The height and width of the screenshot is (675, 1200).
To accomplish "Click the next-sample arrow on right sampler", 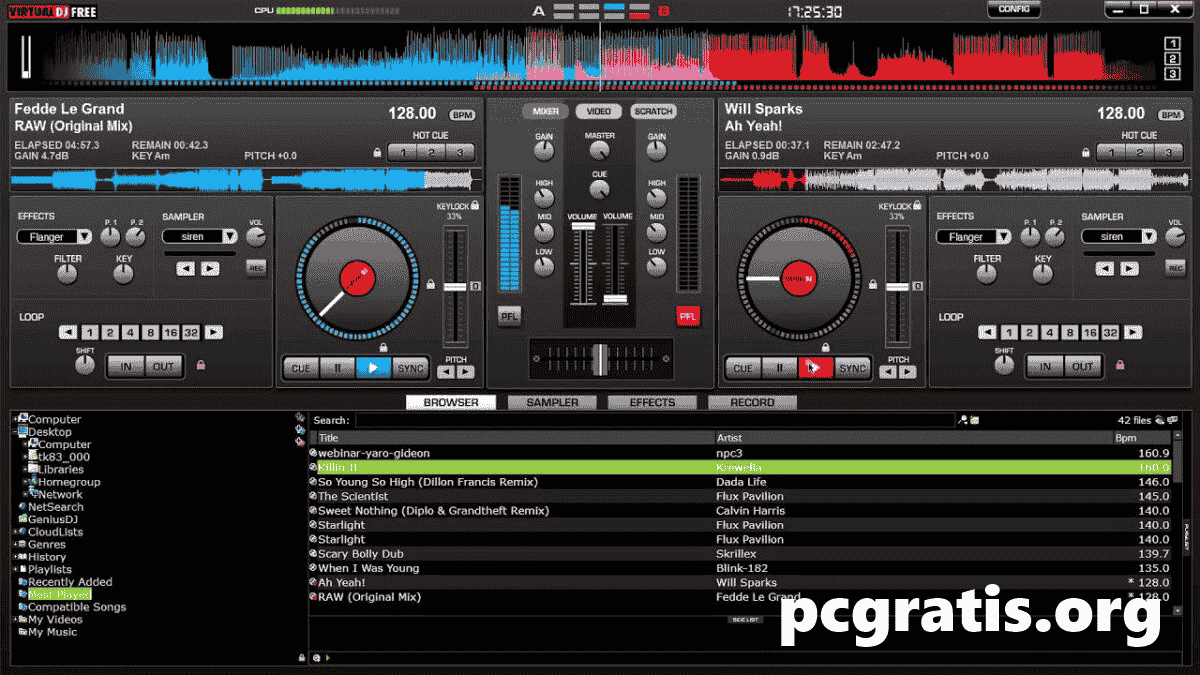I will [1128, 268].
